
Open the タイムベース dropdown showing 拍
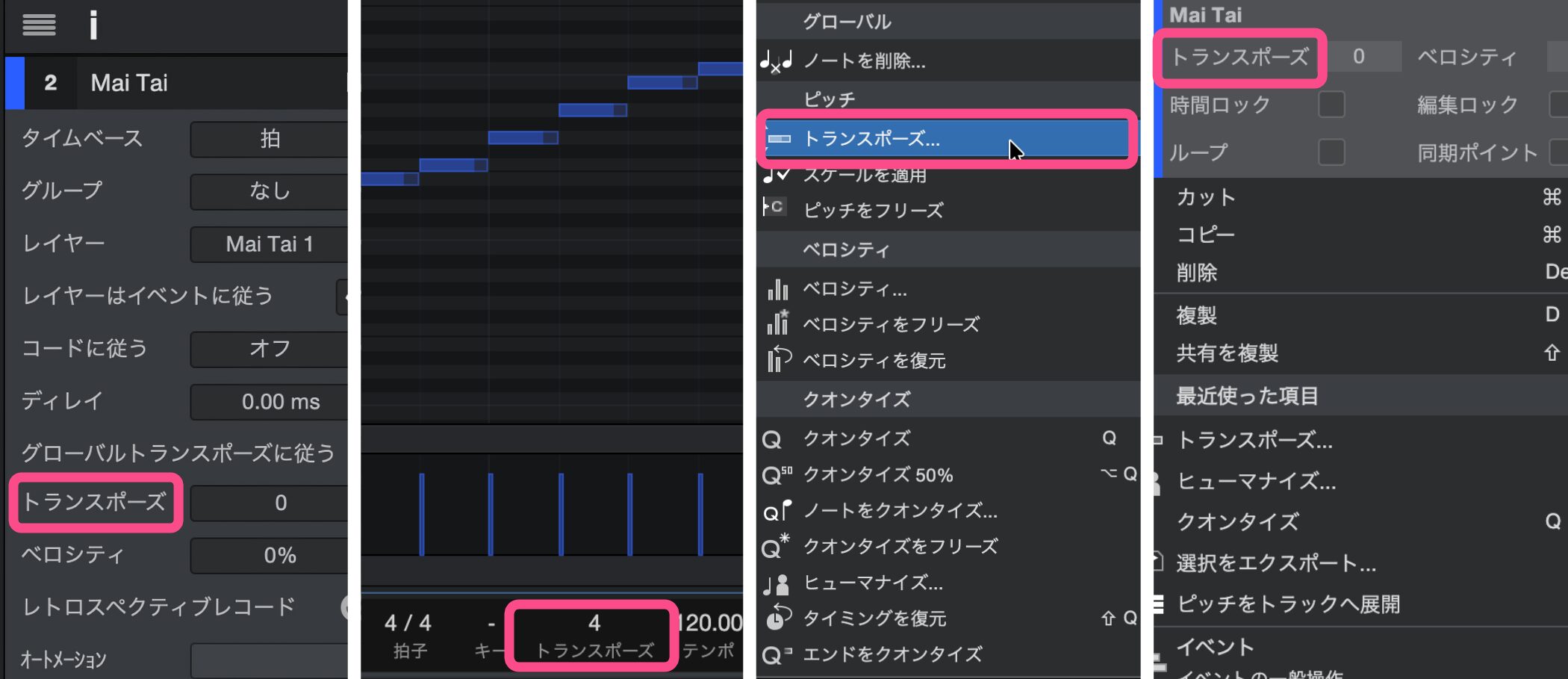[x=269, y=139]
